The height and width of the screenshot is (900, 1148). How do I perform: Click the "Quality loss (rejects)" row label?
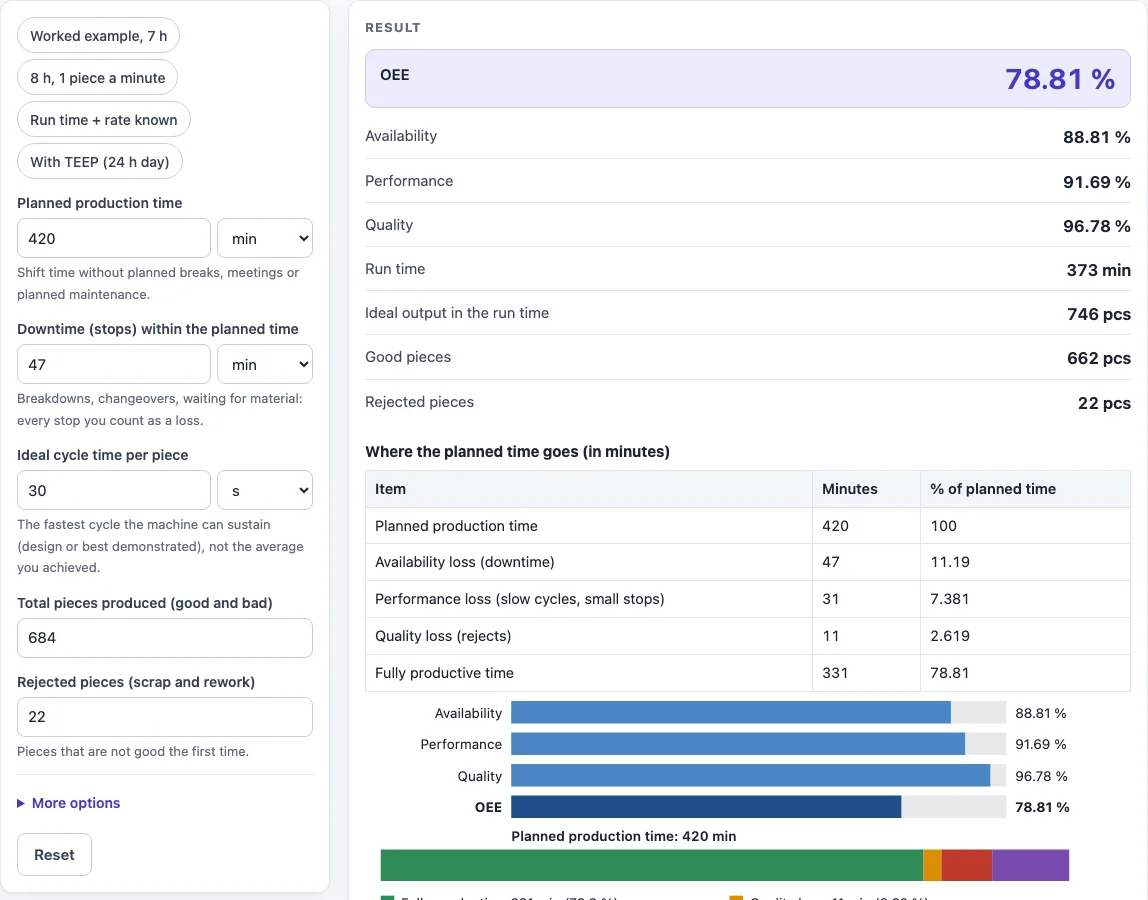(443, 636)
